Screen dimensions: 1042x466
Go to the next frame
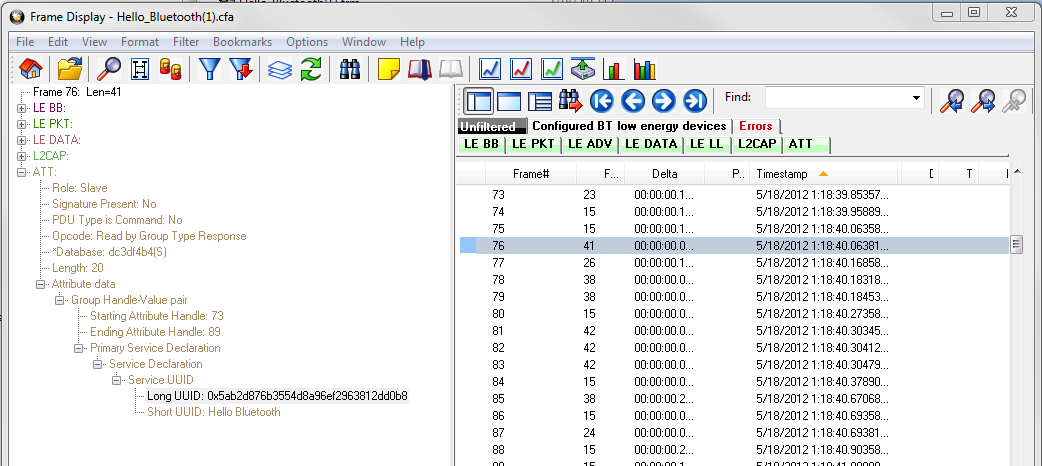[x=663, y=101]
